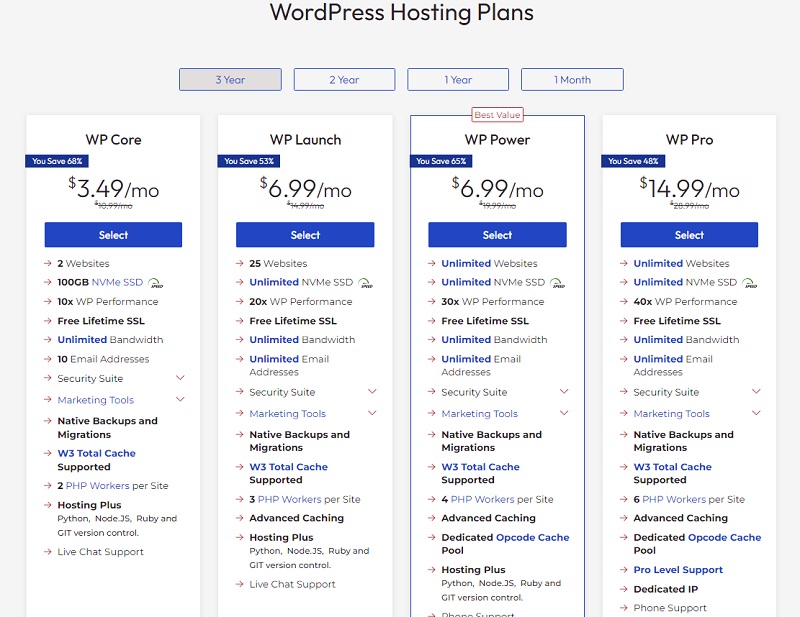Expand Security Suite in WP Launch

pyautogui.click(x=372, y=391)
